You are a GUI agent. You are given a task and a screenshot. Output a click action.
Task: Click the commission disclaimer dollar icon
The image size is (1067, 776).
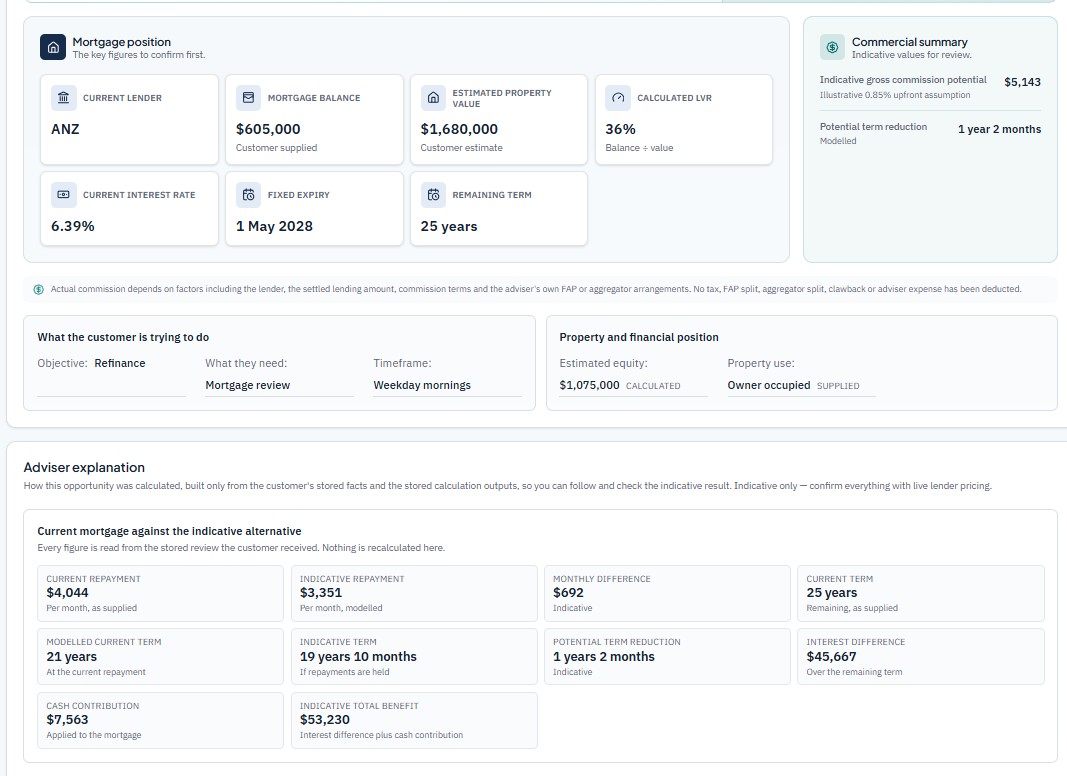pyautogui.click(x=39, y=289)
